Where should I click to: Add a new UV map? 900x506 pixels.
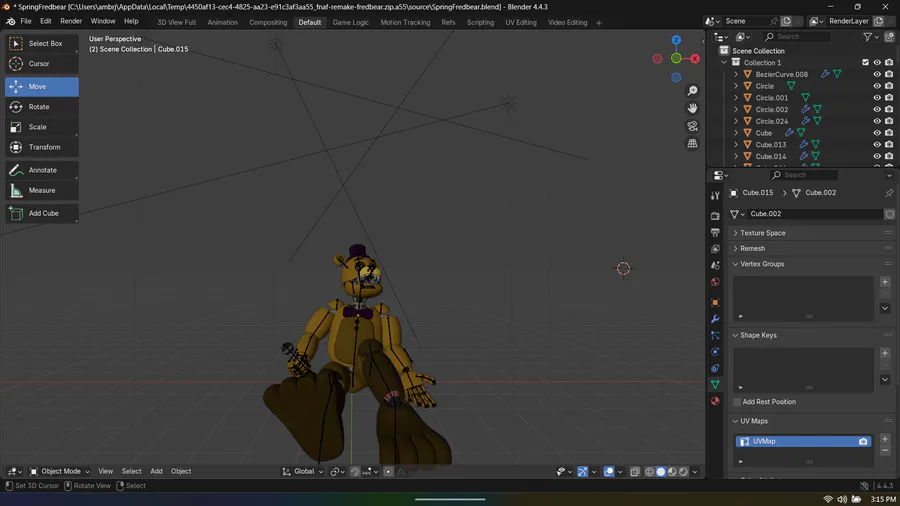coord(885,439)
